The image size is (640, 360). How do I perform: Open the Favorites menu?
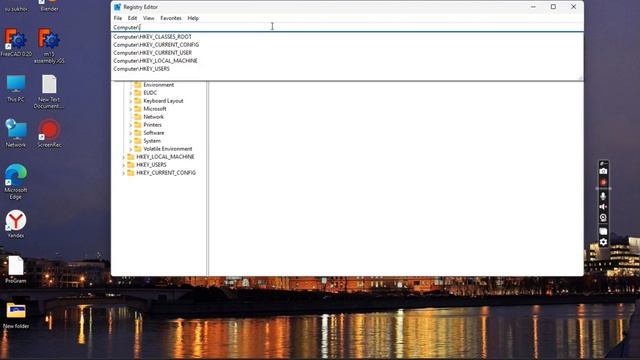coord(171,18)
